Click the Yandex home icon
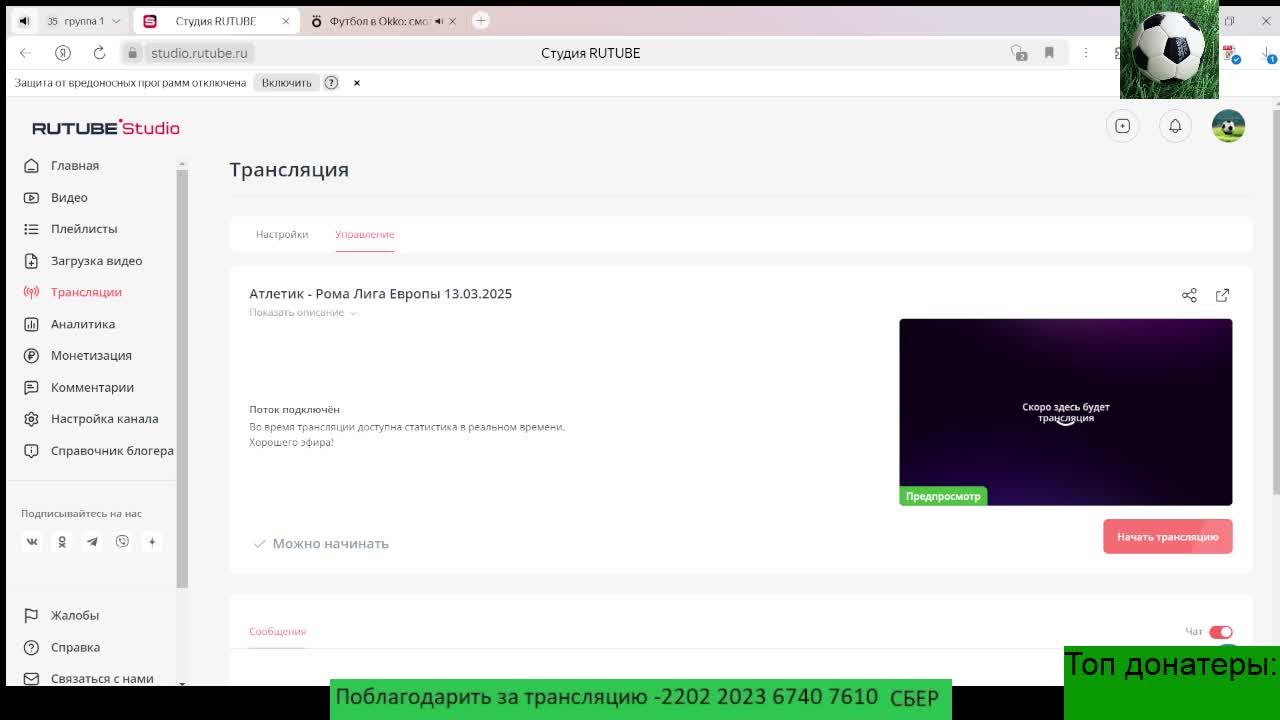The width and height of the screenshot is (1280, 720). pyautogui.click(x=63, y=53)
